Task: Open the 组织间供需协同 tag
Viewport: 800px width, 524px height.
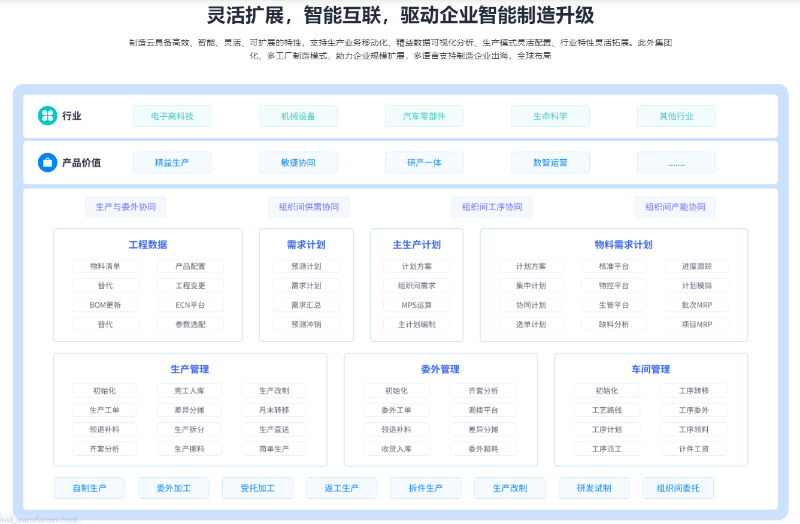Action: click(309, 207)
